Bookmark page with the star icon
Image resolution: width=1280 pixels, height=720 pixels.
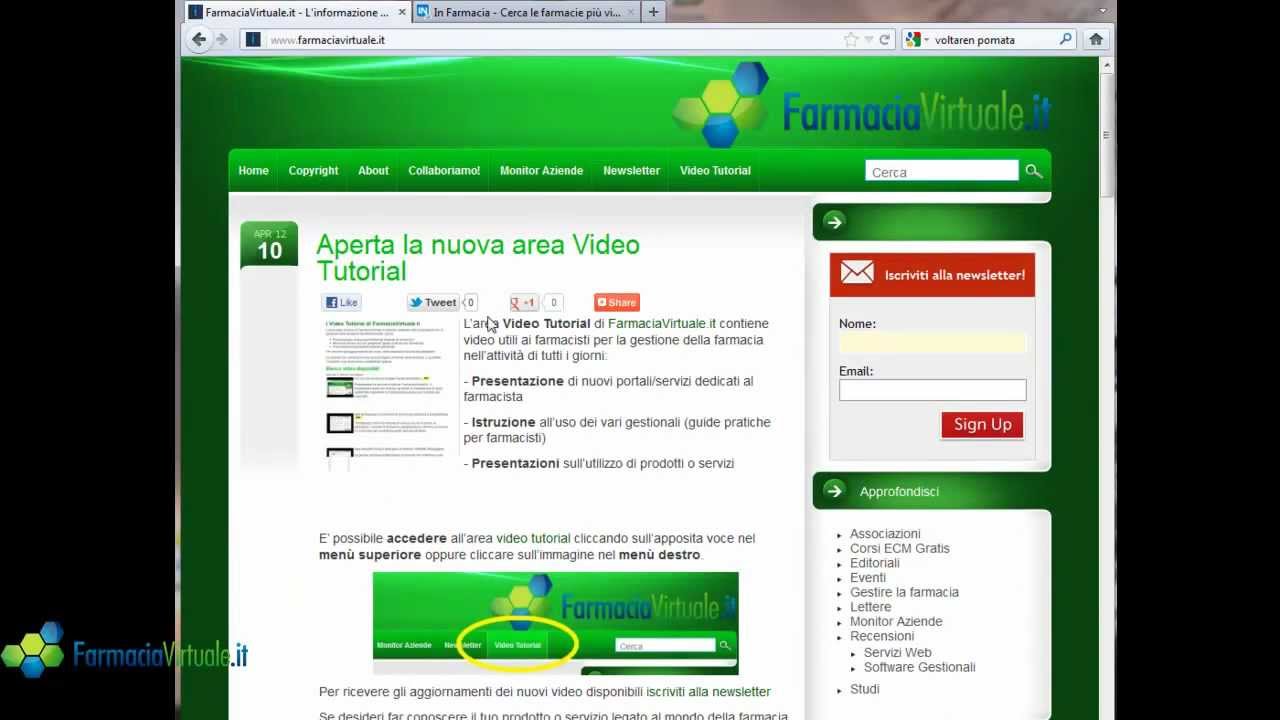(851, 40)
